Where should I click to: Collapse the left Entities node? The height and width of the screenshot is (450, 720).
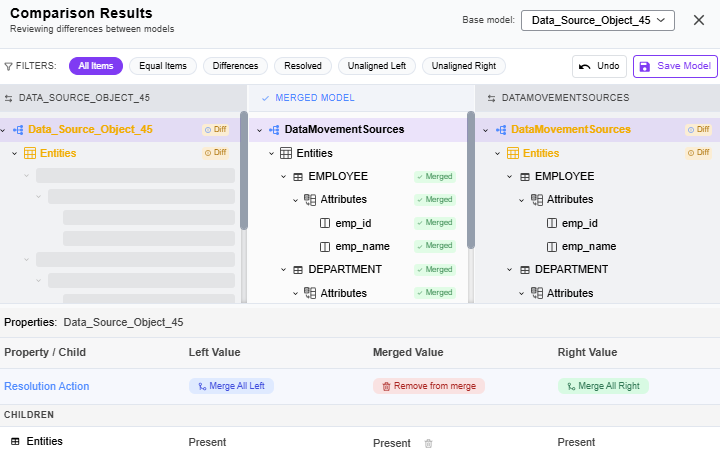[x=15, y=153]
